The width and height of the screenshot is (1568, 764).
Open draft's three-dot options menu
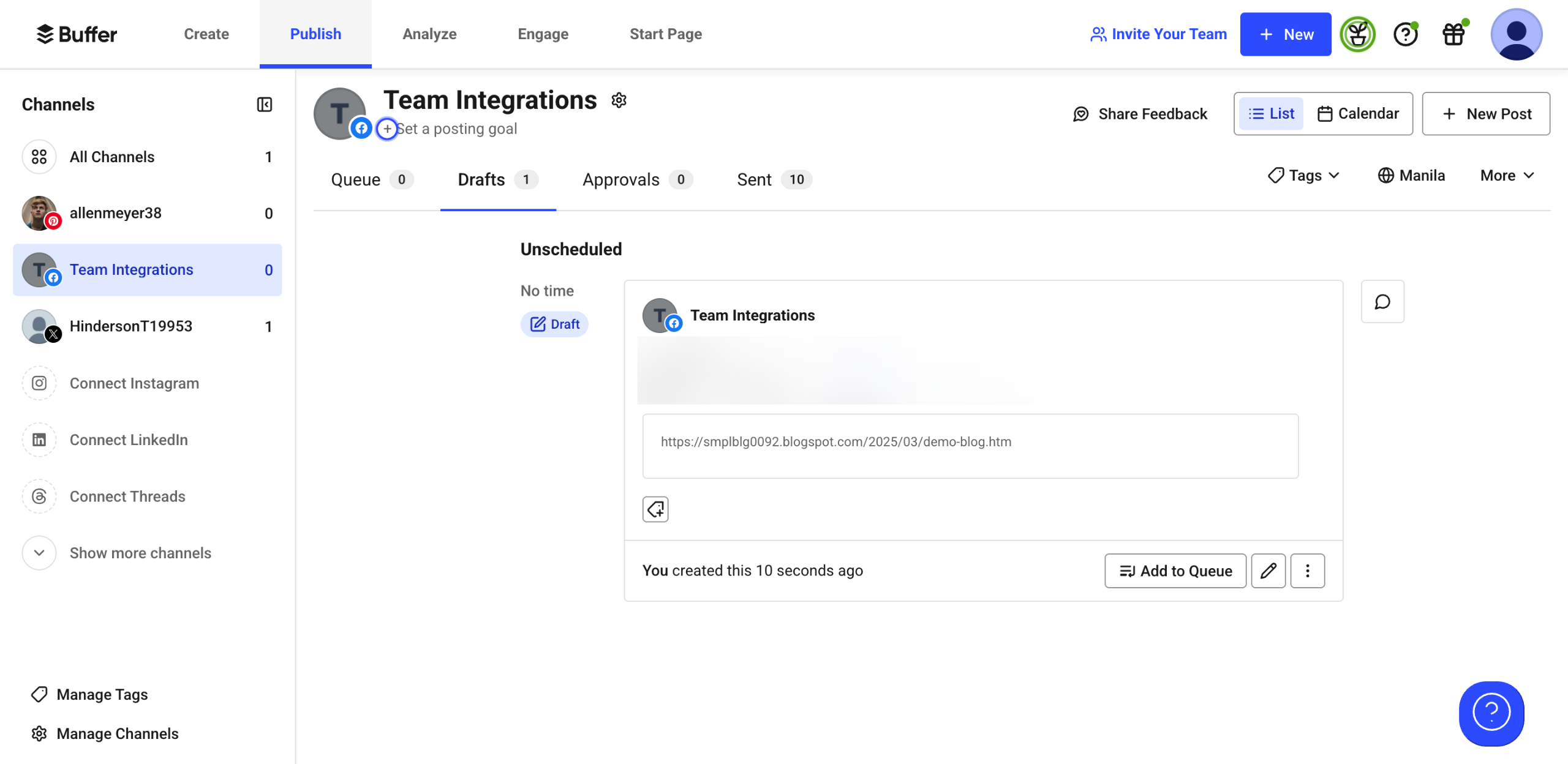coord(1307,571)
